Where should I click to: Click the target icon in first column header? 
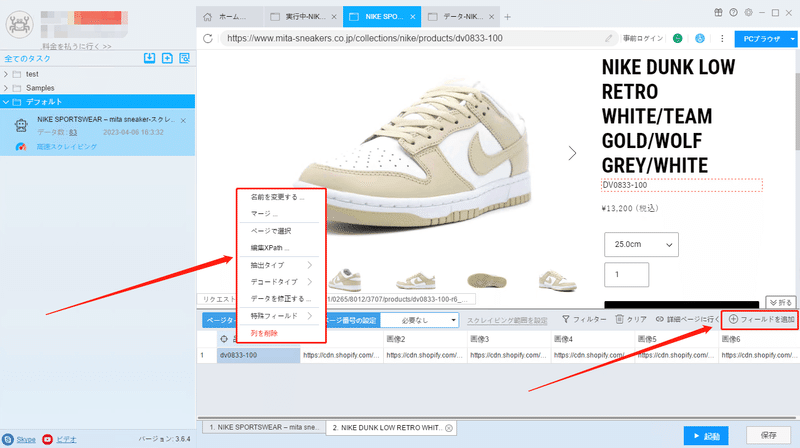click(x=224, y=339)
